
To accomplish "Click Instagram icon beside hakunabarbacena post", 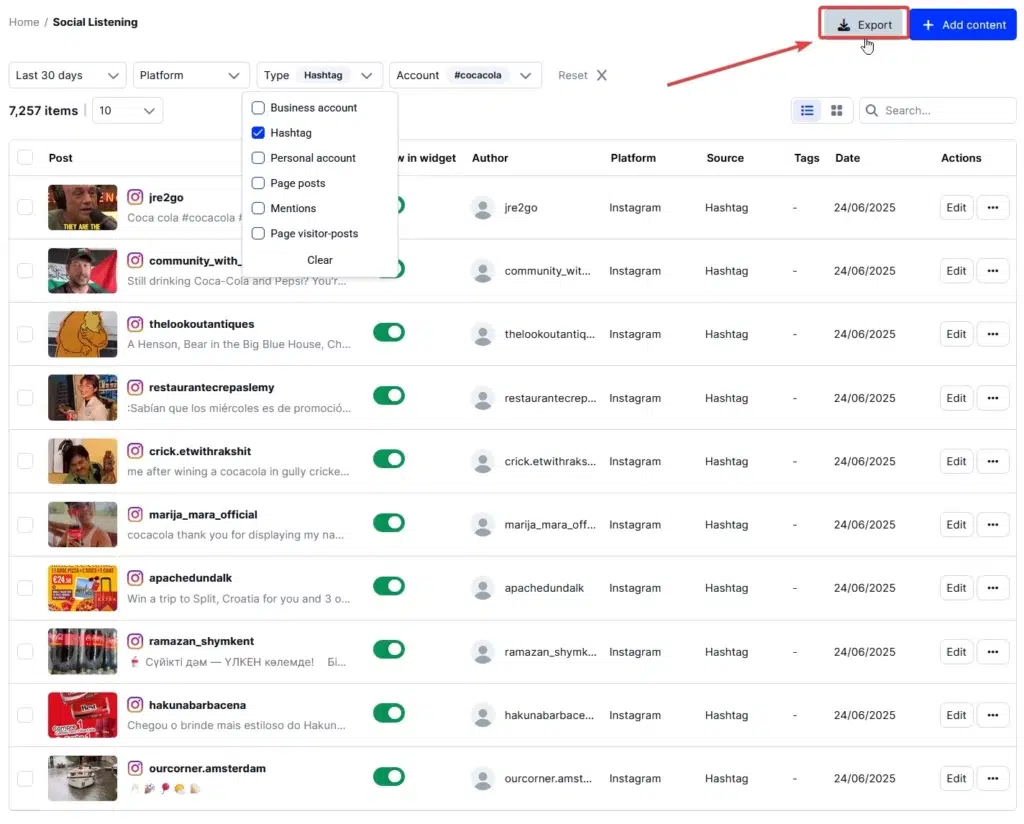I will (x=135, y=705).
